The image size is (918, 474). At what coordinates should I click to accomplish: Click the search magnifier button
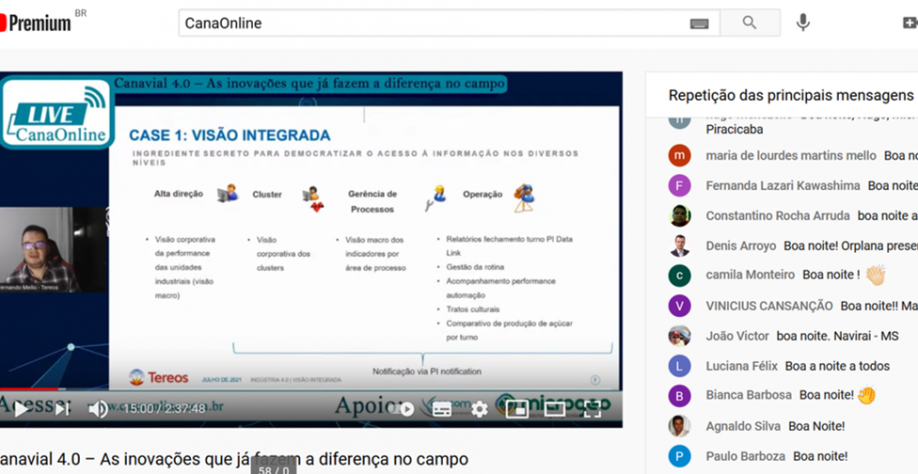point(749,23)
